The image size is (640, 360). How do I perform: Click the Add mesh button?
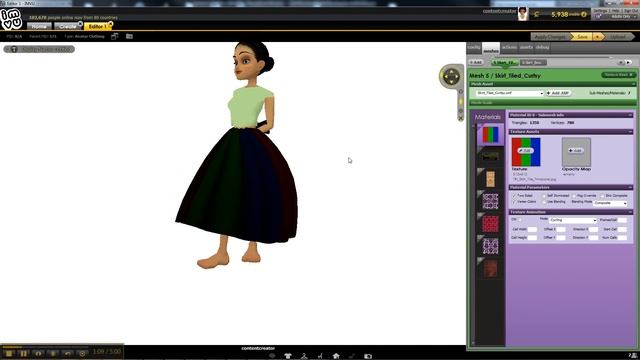click(476, 62)
